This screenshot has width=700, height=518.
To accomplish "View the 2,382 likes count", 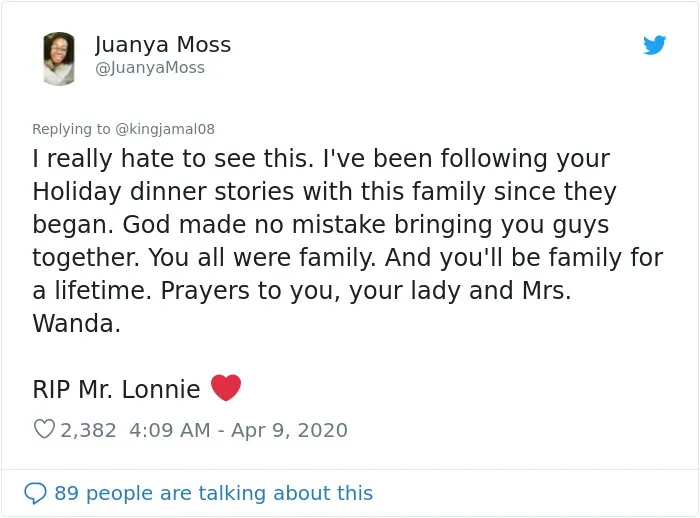I will [88, 430].
